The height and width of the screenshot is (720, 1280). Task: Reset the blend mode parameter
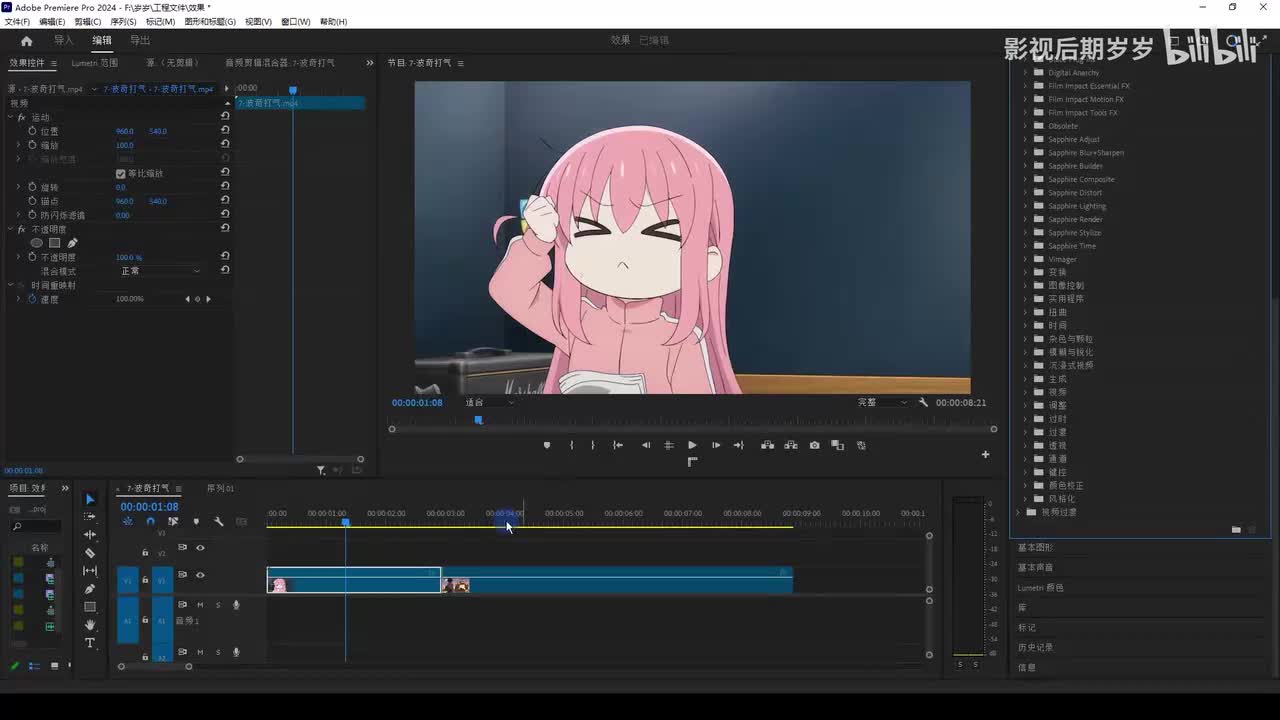pos(225,270)
